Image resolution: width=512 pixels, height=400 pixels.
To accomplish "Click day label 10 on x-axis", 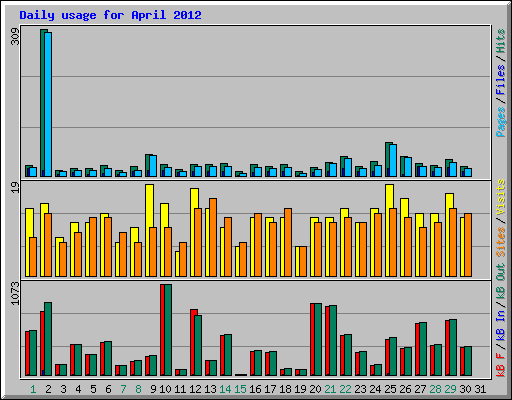I will [x=165, y=389].
